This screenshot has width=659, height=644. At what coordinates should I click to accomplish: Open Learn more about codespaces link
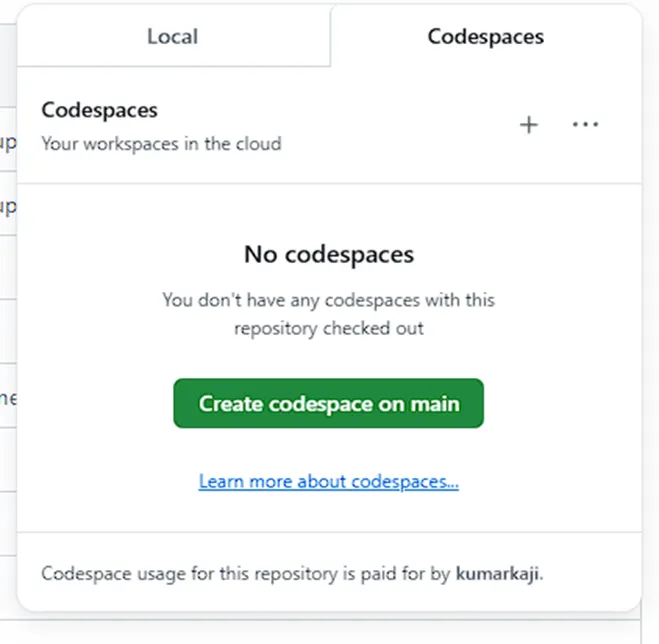[x=329, y=481]
